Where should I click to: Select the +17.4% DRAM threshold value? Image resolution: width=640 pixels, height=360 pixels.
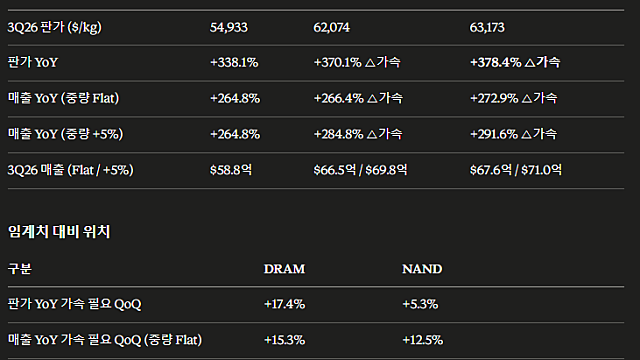pyautogui.click(x=284, y=304)
